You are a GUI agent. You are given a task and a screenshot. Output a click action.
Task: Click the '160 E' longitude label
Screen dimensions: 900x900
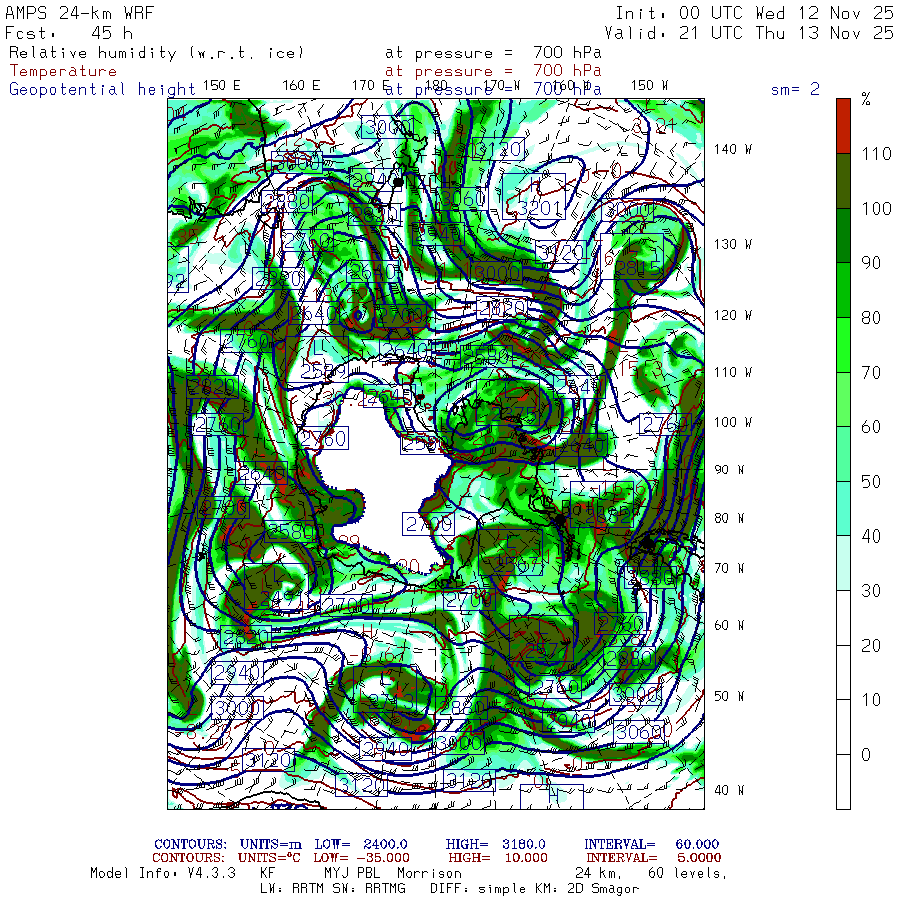[301, 86]
